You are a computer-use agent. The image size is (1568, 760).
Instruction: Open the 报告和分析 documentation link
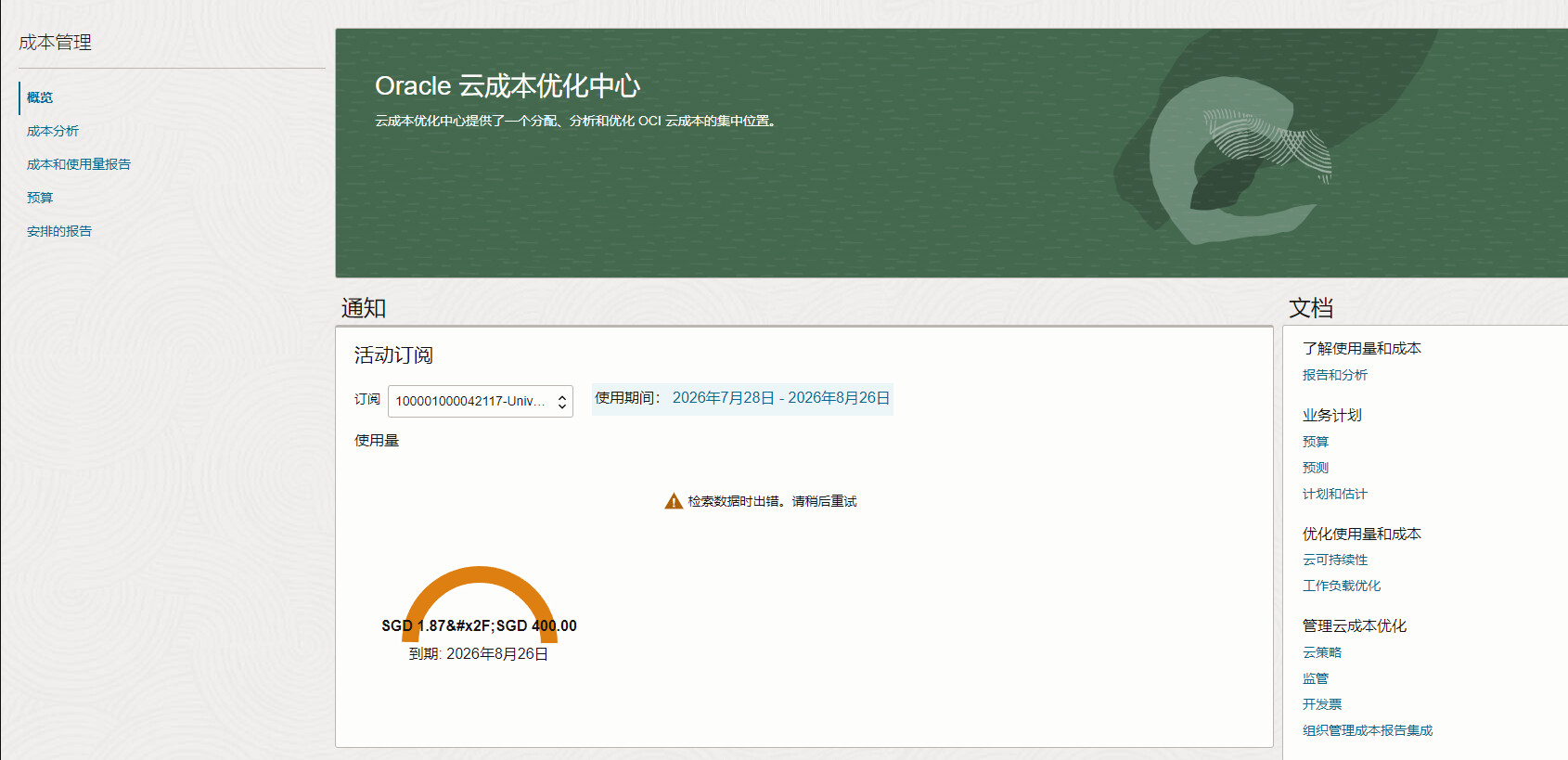pos(1335,375)
